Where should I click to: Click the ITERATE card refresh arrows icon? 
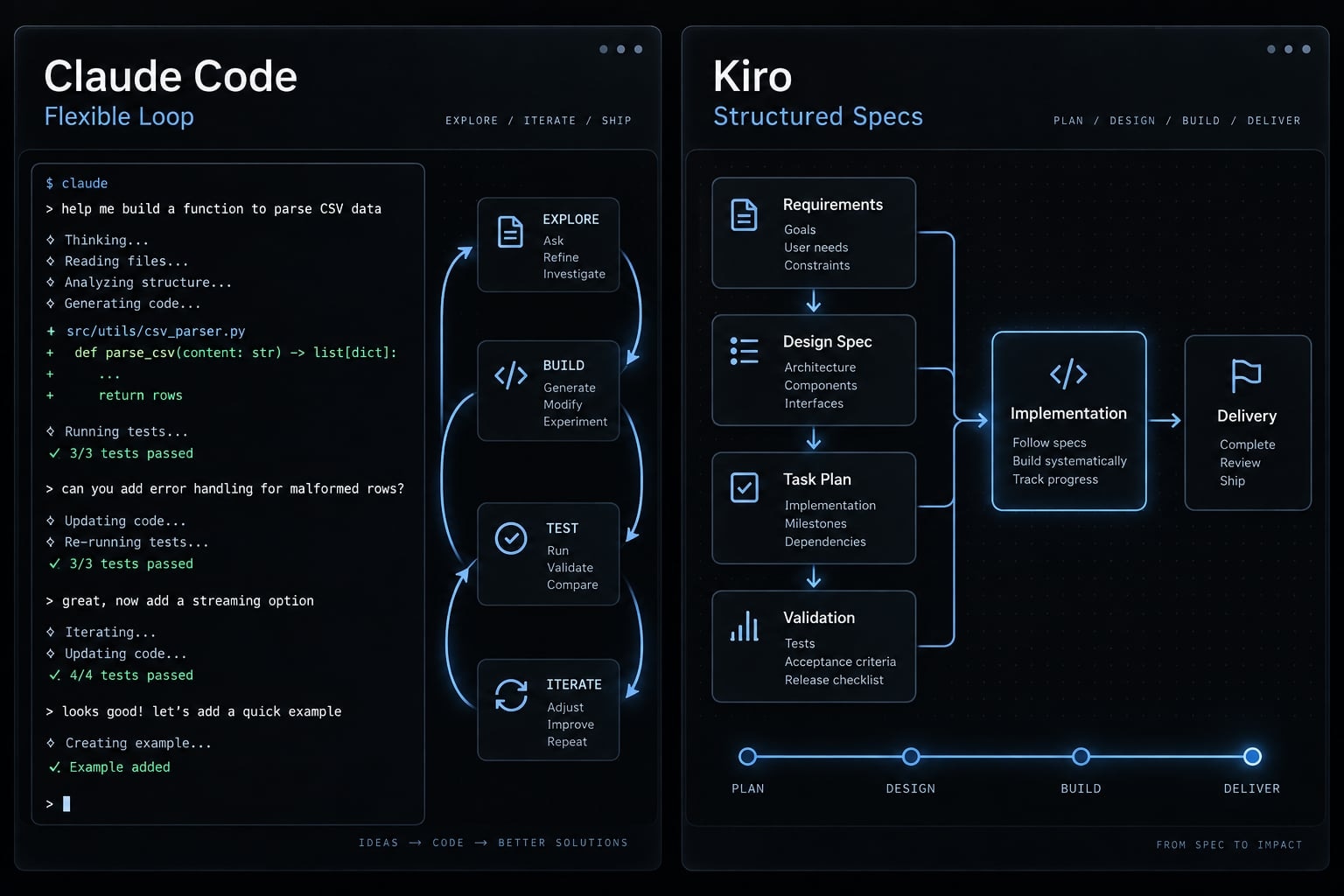point(511,696)
